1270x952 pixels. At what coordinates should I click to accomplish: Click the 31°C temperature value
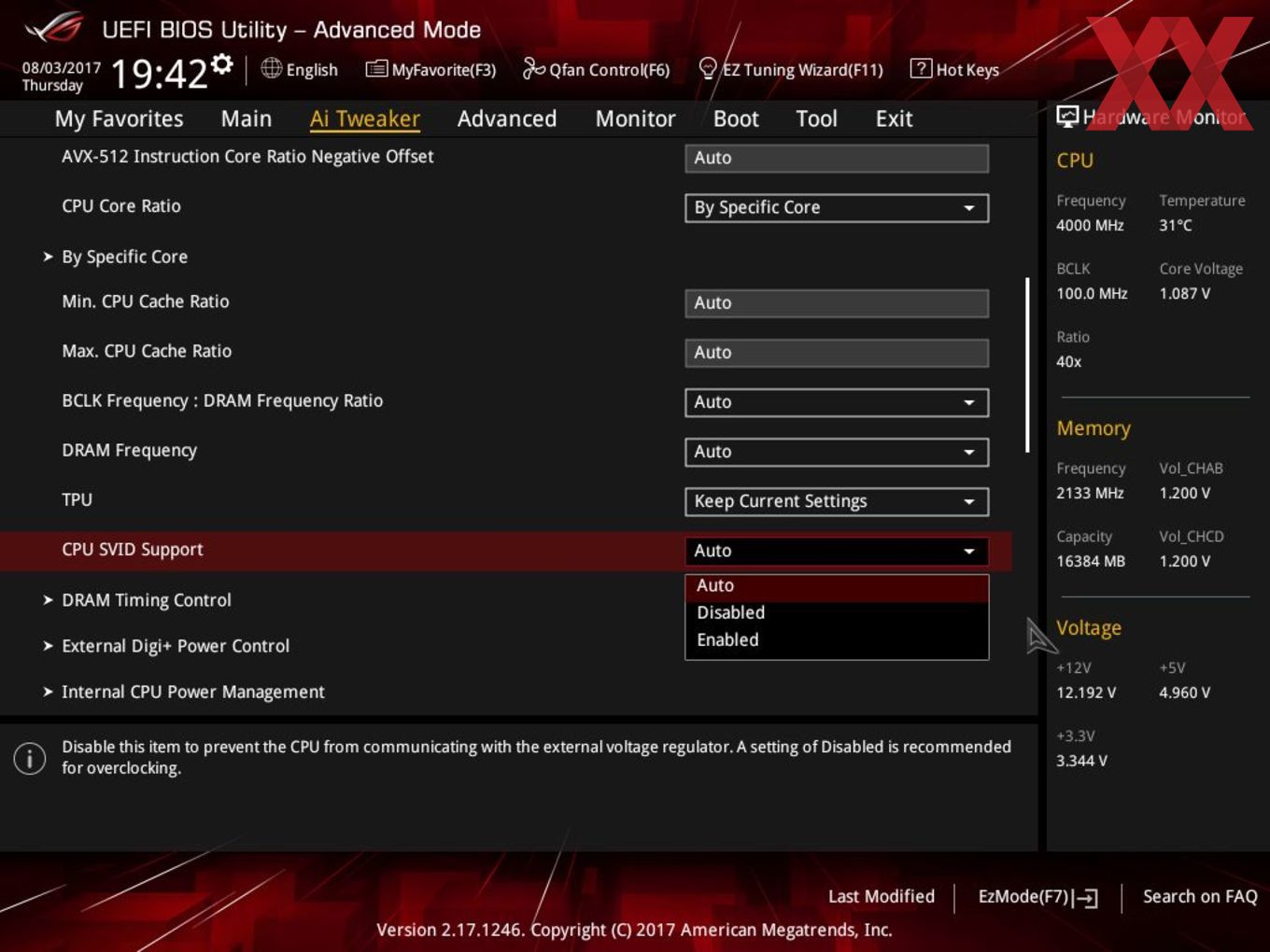click(x=1176, y=225)
